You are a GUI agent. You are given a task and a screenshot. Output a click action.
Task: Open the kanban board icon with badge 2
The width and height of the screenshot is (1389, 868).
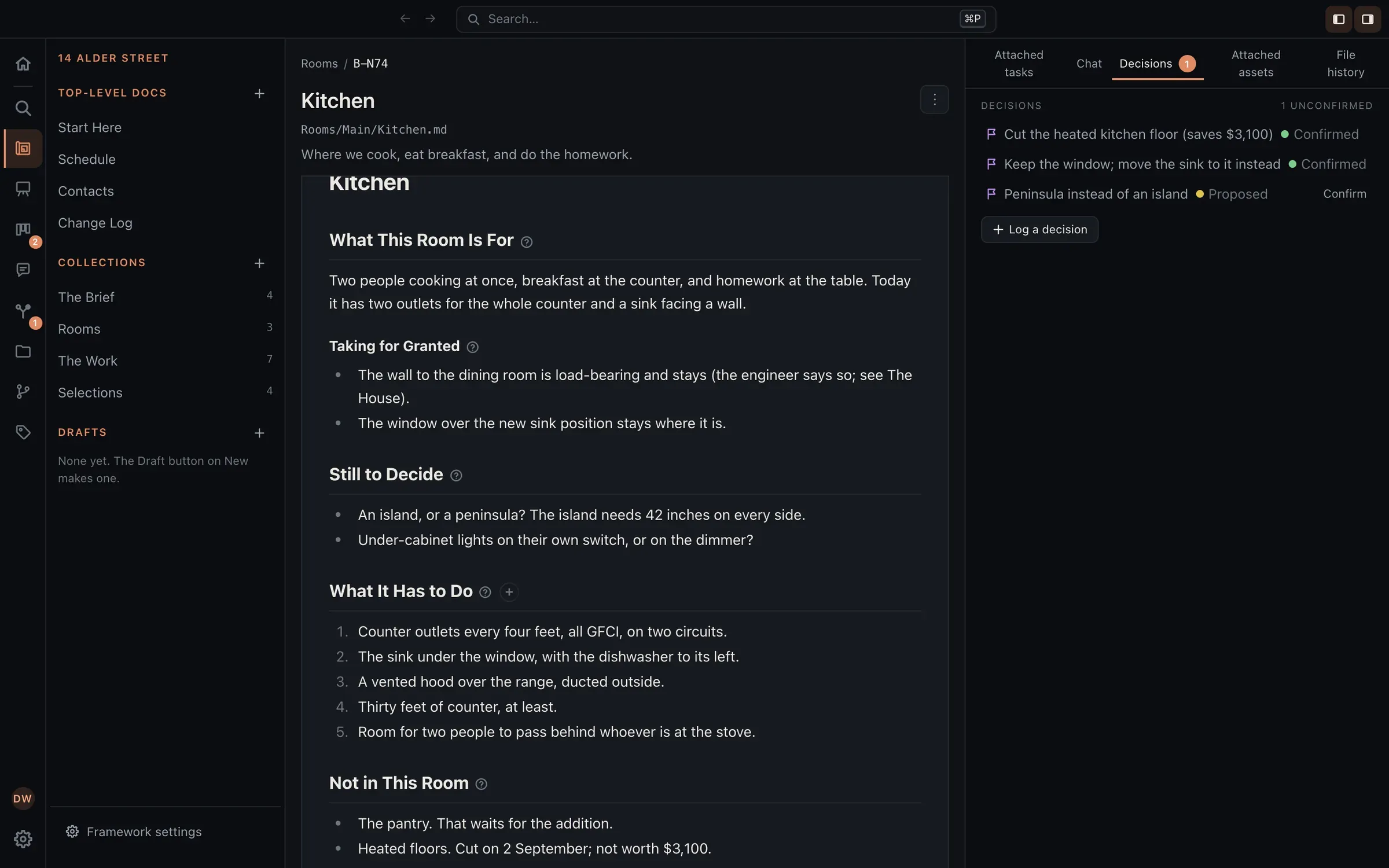point(23,230)
